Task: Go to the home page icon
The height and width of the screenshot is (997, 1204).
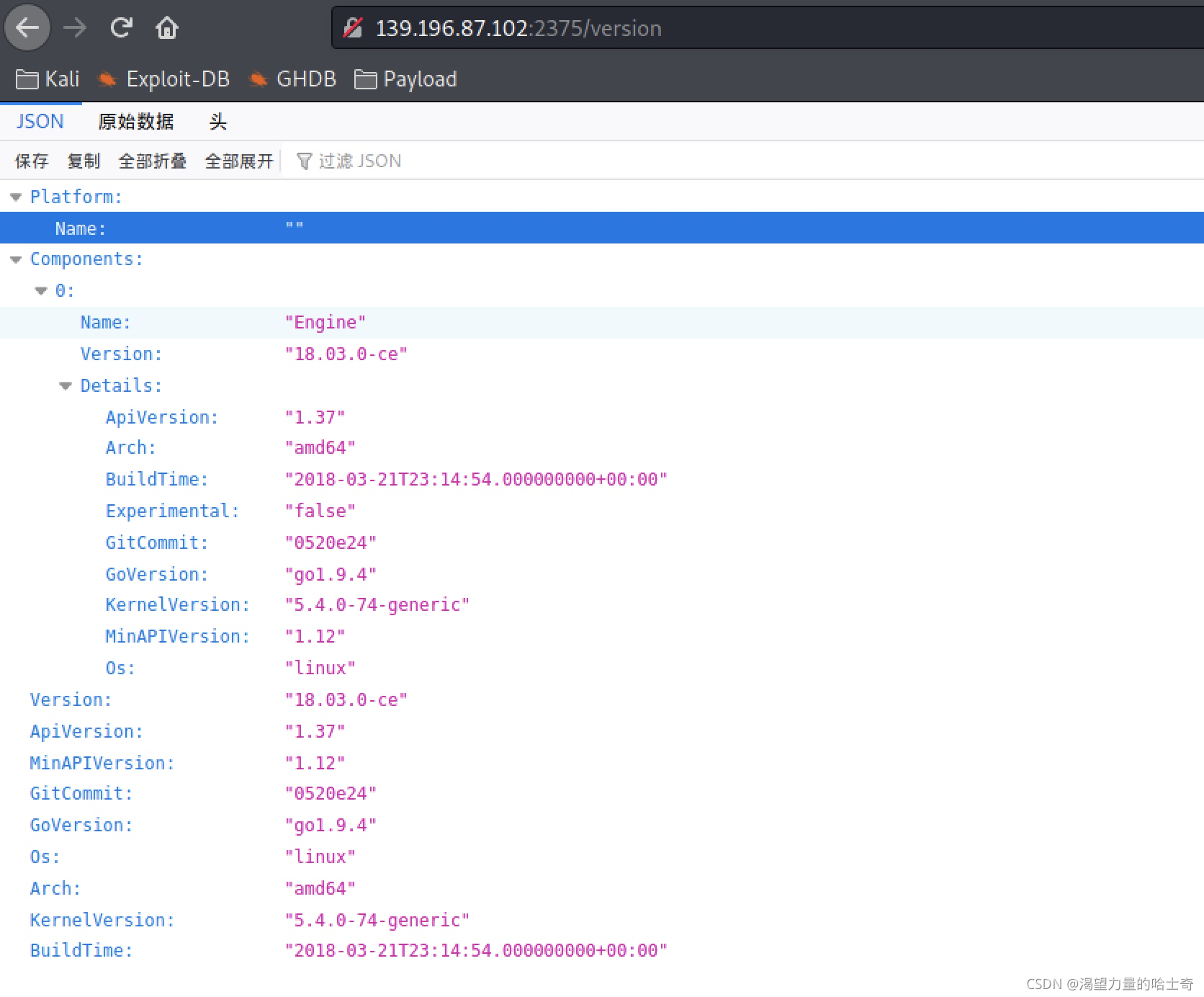Action: (x=167, y=28)
